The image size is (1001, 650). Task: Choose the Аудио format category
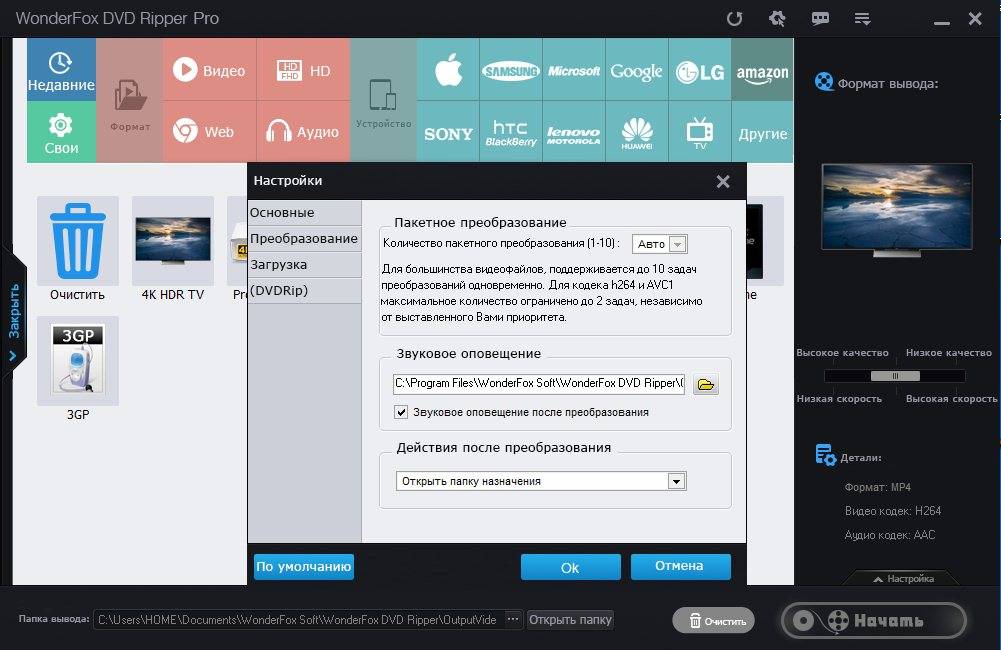coord(303,132)
